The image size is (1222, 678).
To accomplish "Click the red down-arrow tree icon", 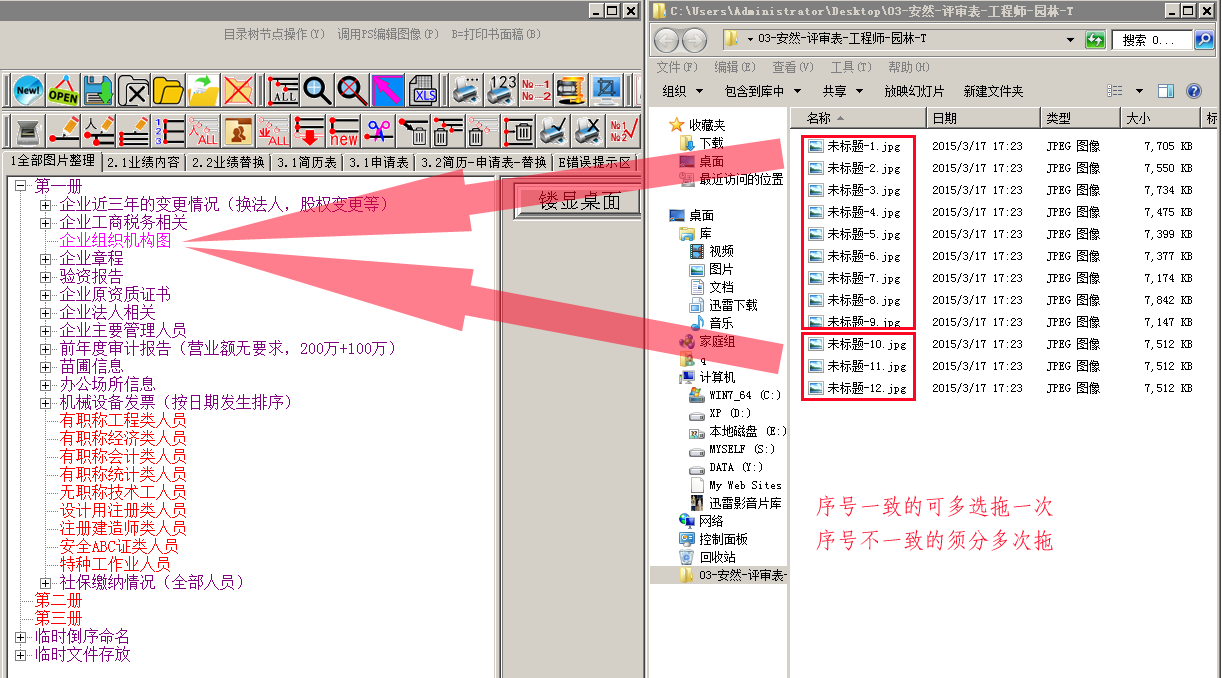I will pyautogui.click(x=308, y=130).
